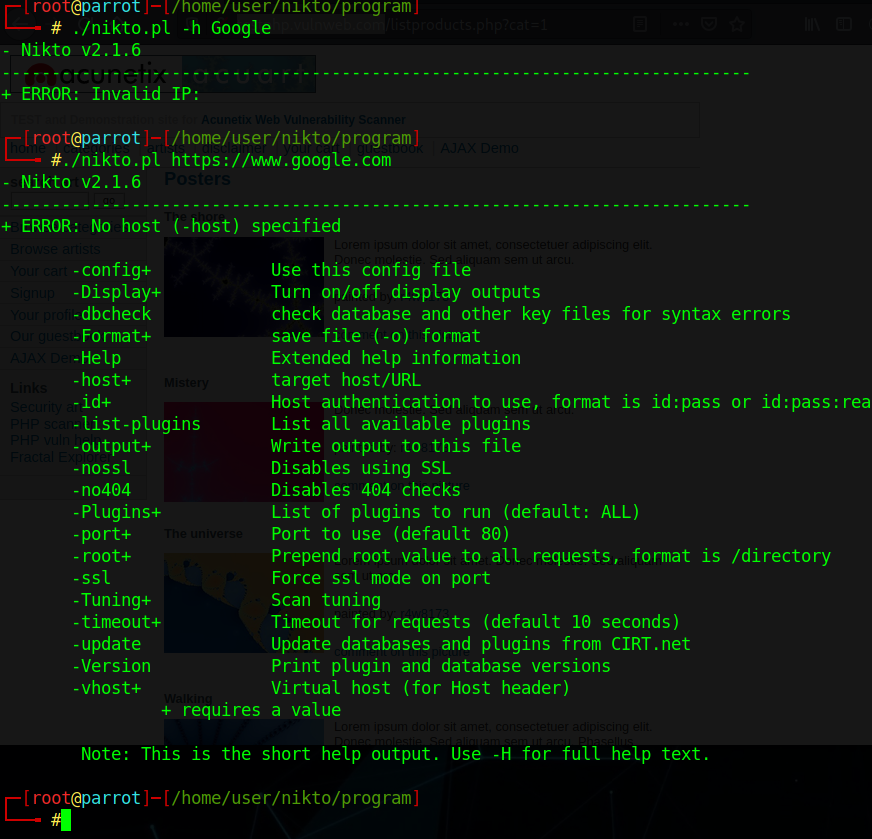Click 'Fractal Explorer' link in background webpage
The height and width of the screenshot is (839, 872).
pos(61,457)
